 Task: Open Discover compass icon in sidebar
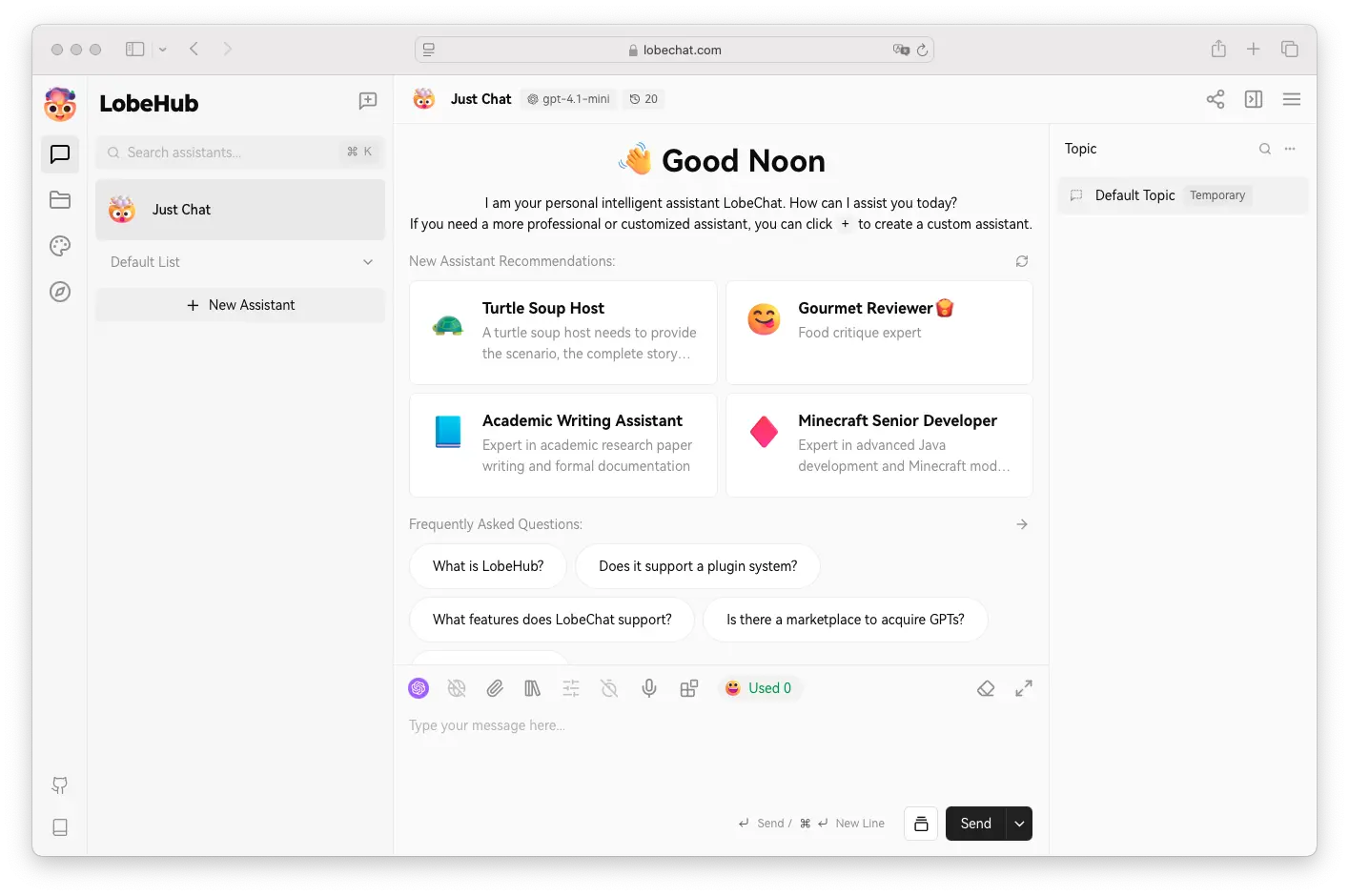[x=60, y=292]
